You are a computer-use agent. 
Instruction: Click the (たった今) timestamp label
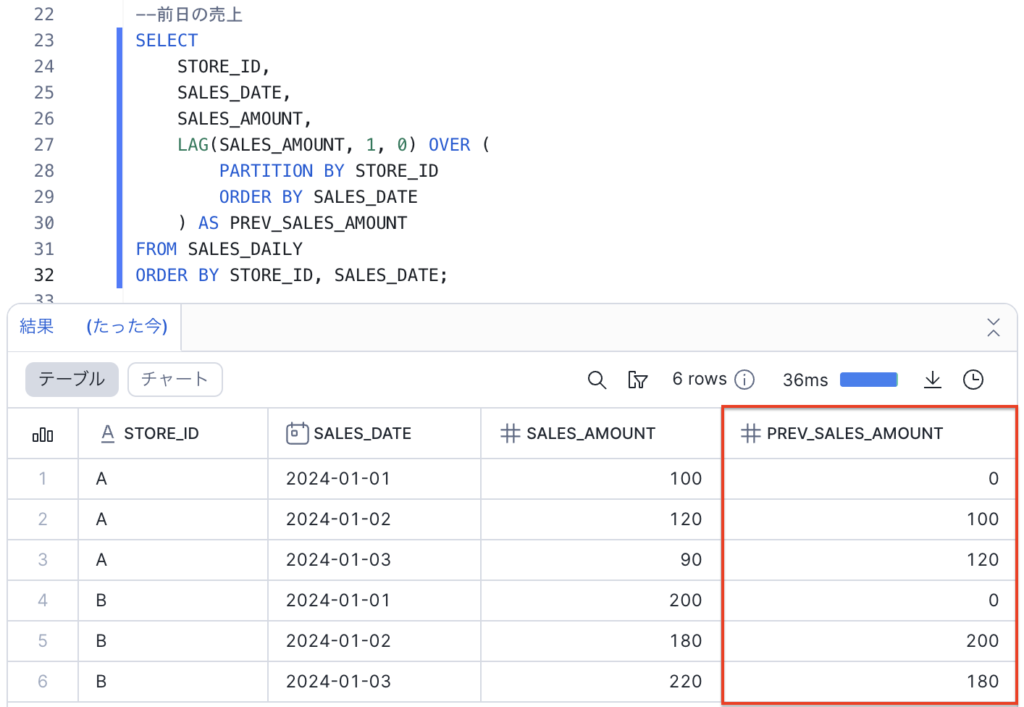(127, 327)
